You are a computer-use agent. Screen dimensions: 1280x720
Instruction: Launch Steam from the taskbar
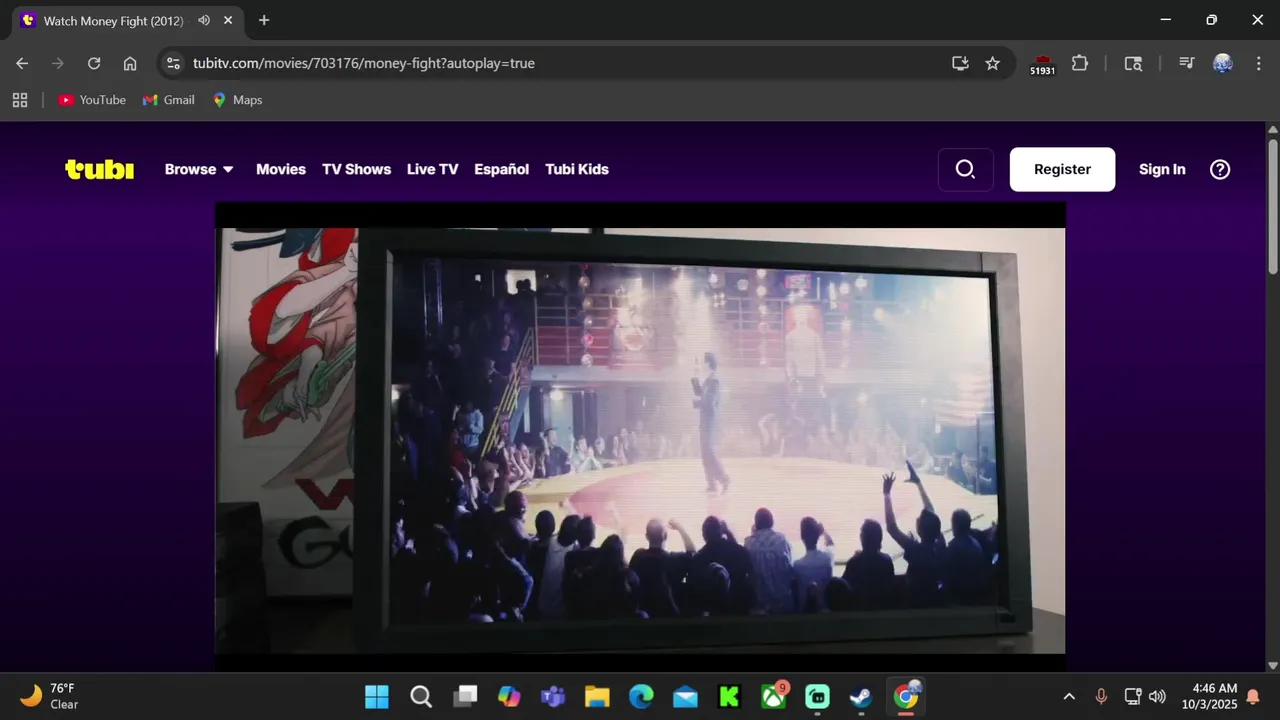(x=861, y=696)
